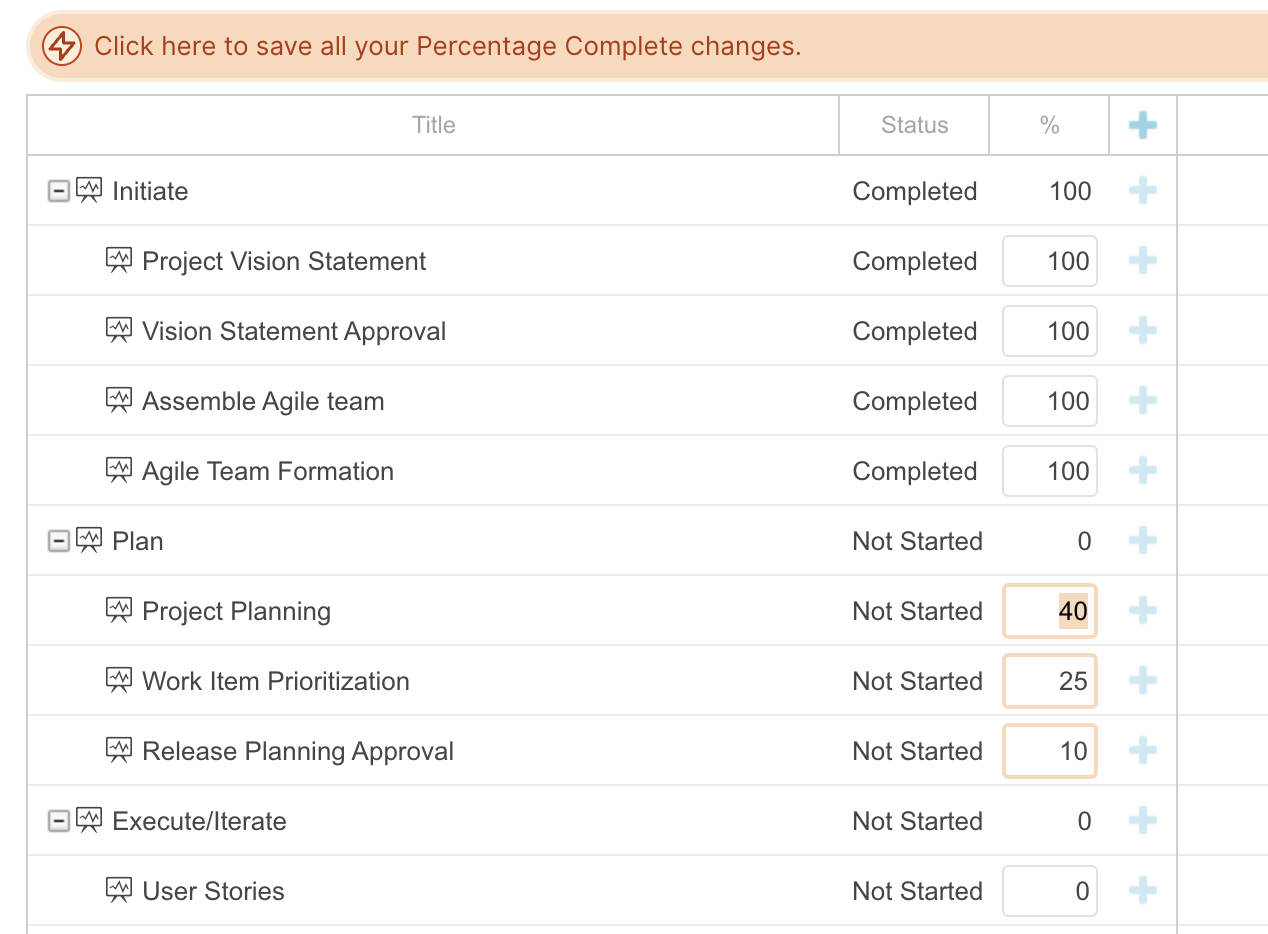Click the Agile Team Formation percent field
This screenshot has width=1268, height=934.
point(1050,471)
